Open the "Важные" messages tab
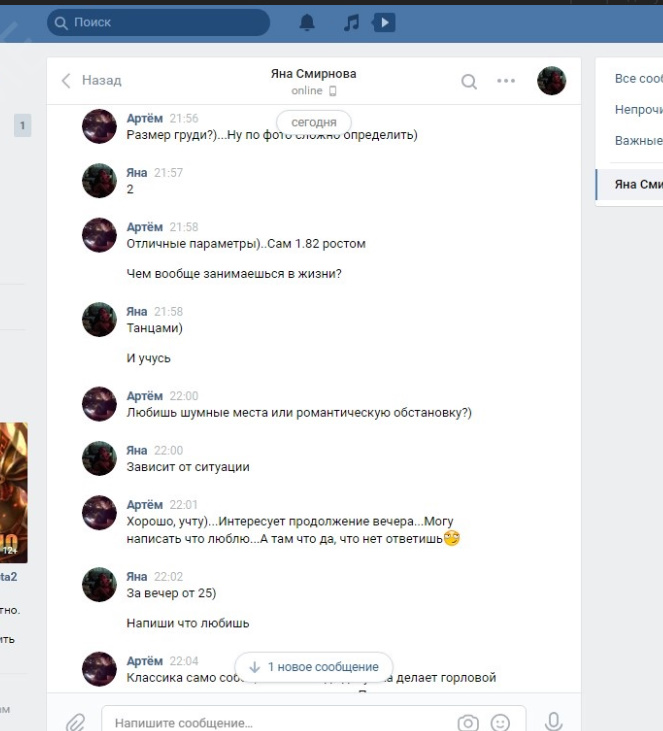This screenshot has height=731, width=663. 638,140
